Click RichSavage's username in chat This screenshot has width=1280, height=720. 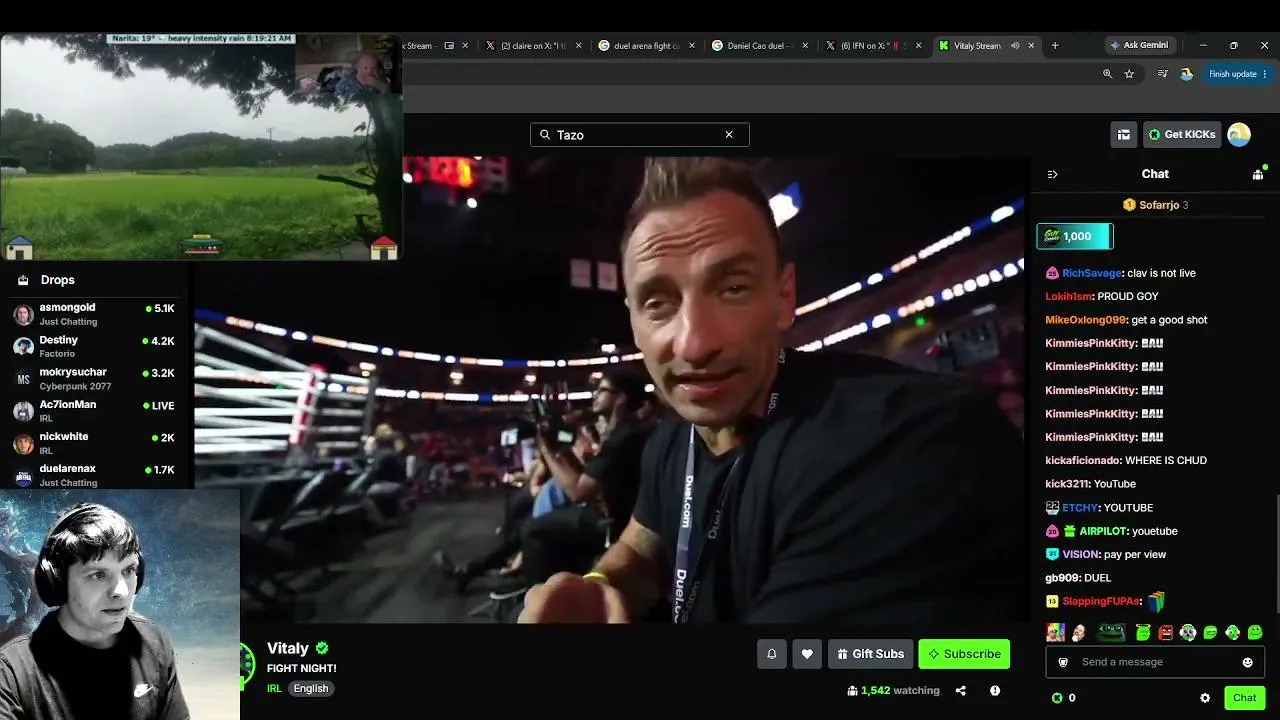pos(1092,273)
